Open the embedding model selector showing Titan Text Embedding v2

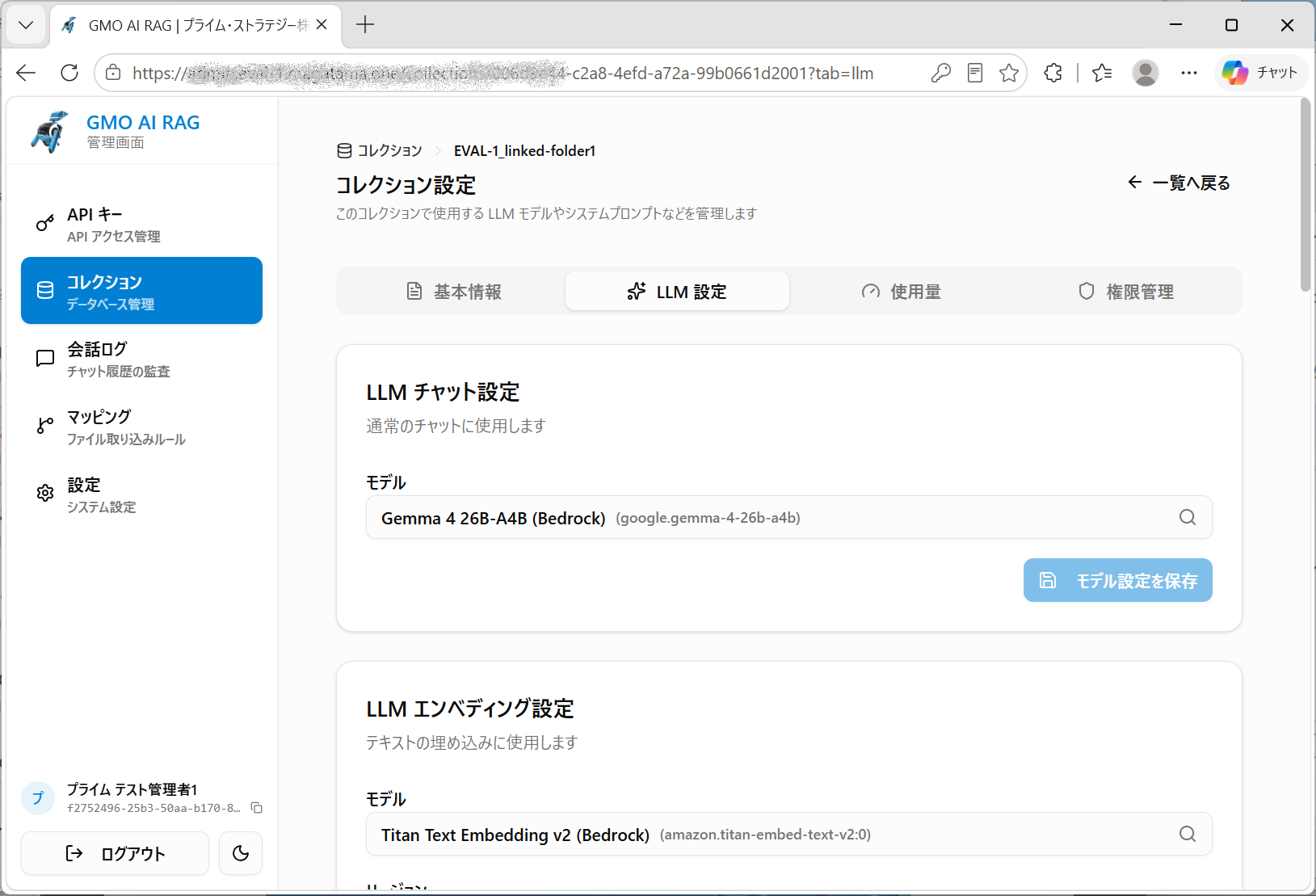788,834
